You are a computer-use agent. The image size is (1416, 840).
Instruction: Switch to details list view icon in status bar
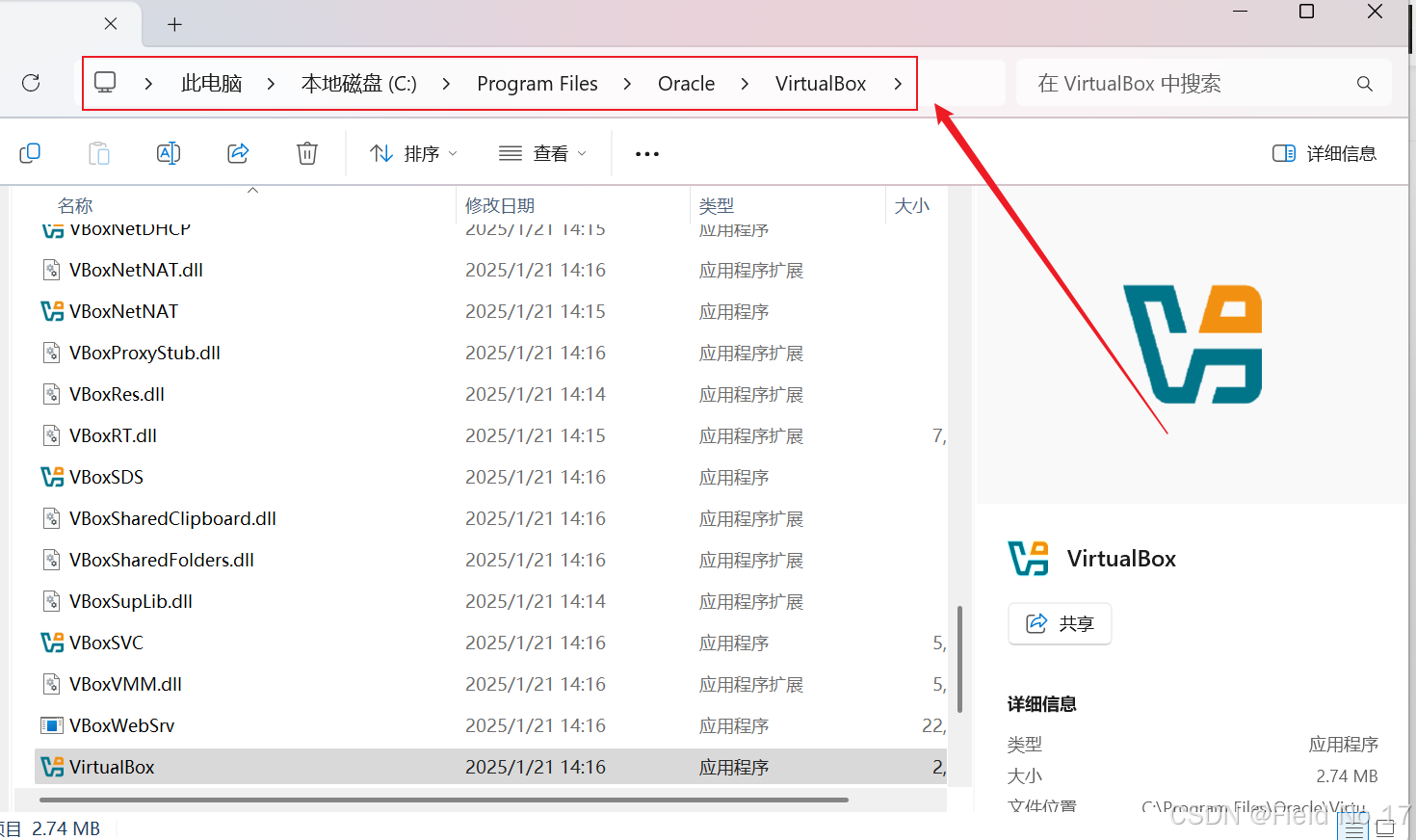click(x=1353, y=828)
